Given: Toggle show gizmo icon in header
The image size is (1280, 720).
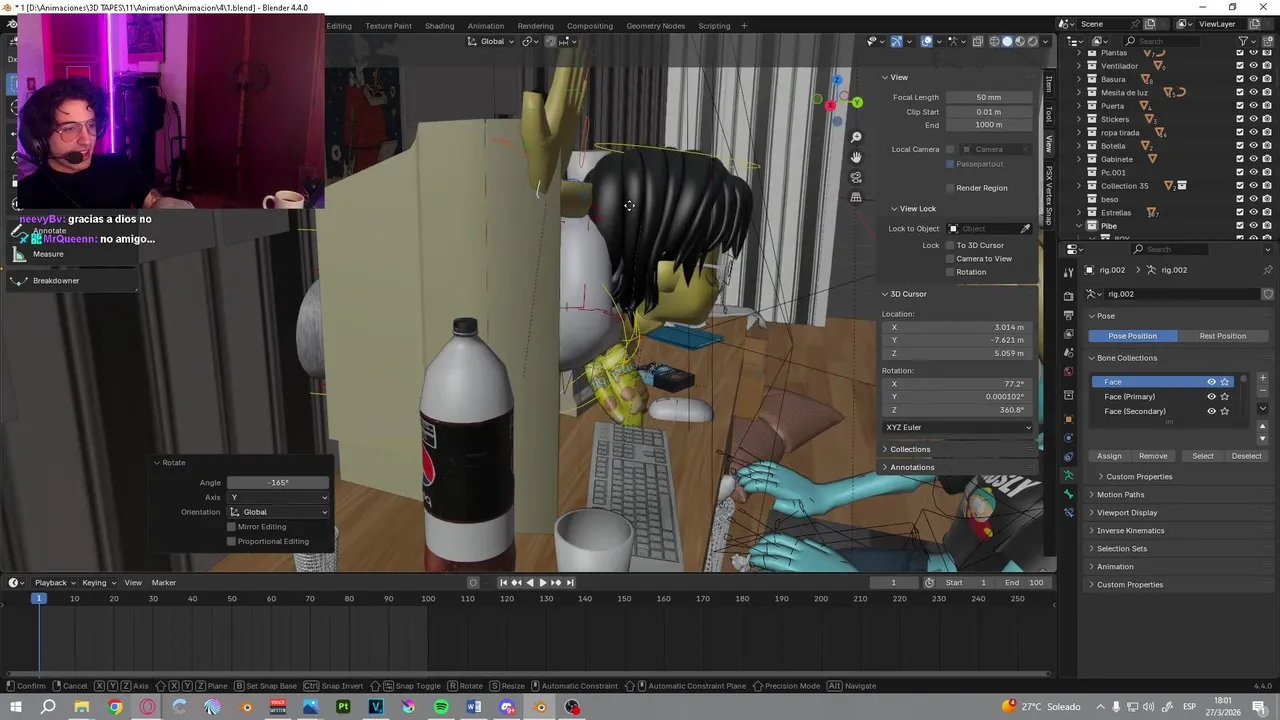Looking at the screenshot, I should pyautogui.click(x=896, y=41).
